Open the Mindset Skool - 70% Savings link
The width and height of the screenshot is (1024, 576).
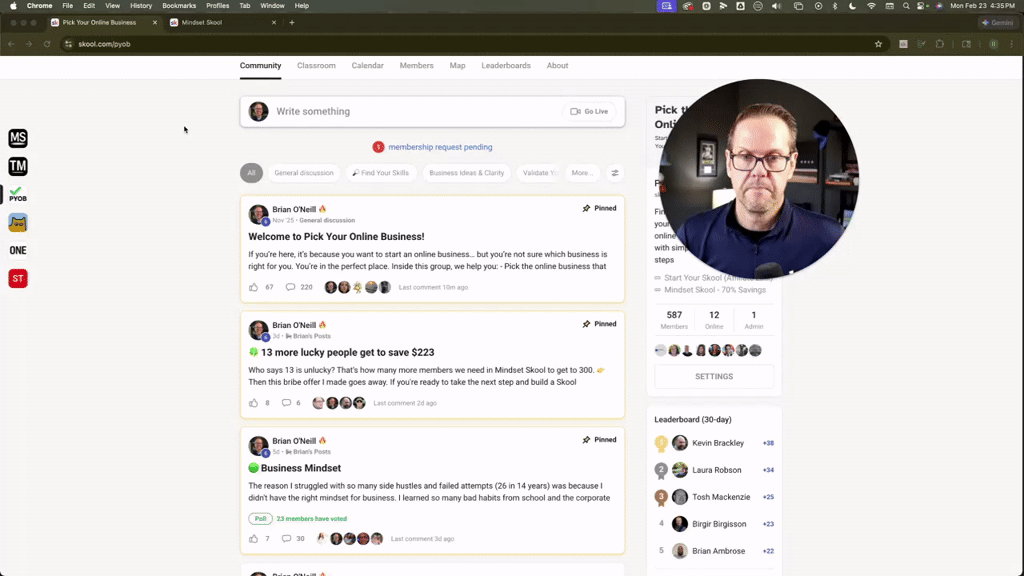[715, 290]
